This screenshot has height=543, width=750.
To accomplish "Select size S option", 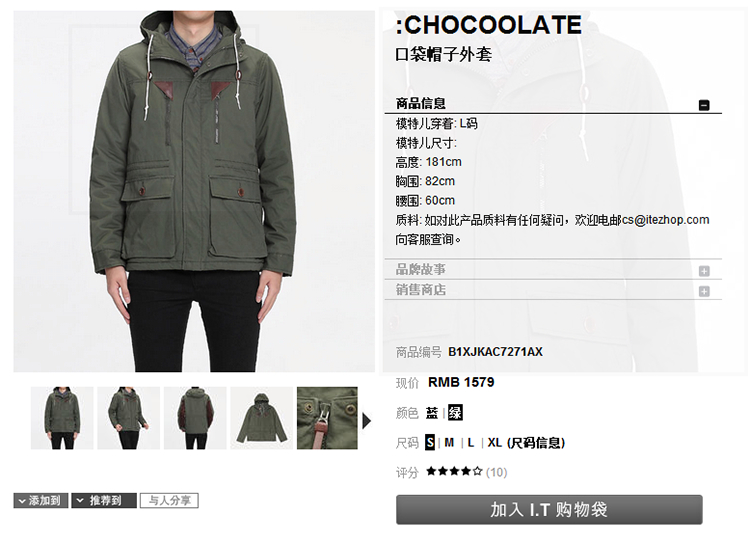I will click(x=430, y=443).
